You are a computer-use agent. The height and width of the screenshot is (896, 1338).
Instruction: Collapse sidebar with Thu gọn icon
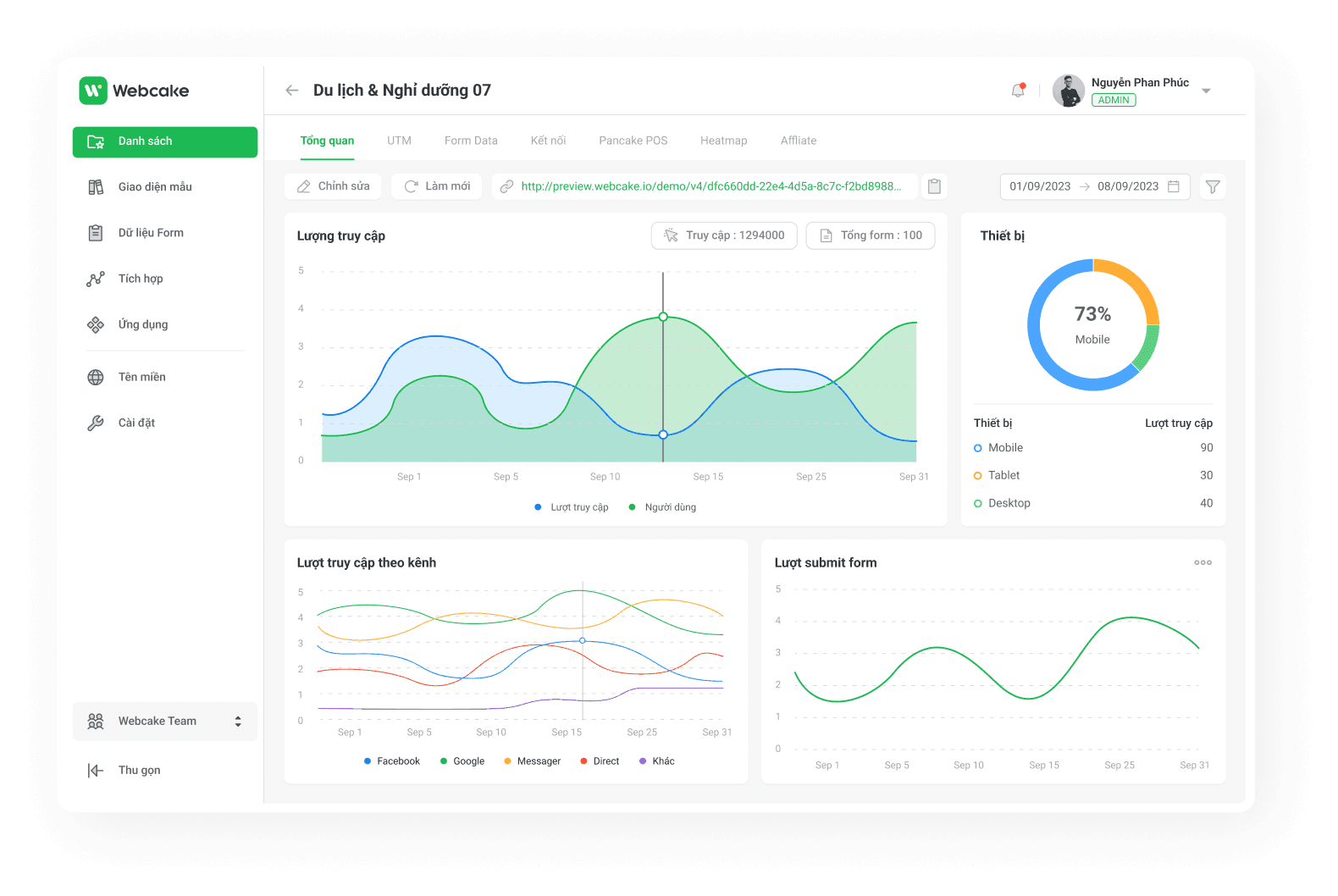point(96,771)
